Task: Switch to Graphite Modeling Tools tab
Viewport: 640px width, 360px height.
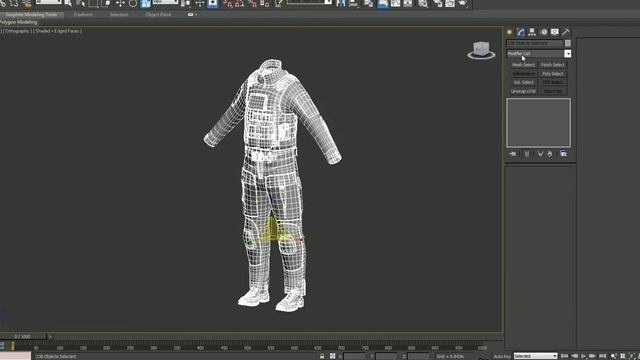Action: pyautogui.click(x=31, y=14)
